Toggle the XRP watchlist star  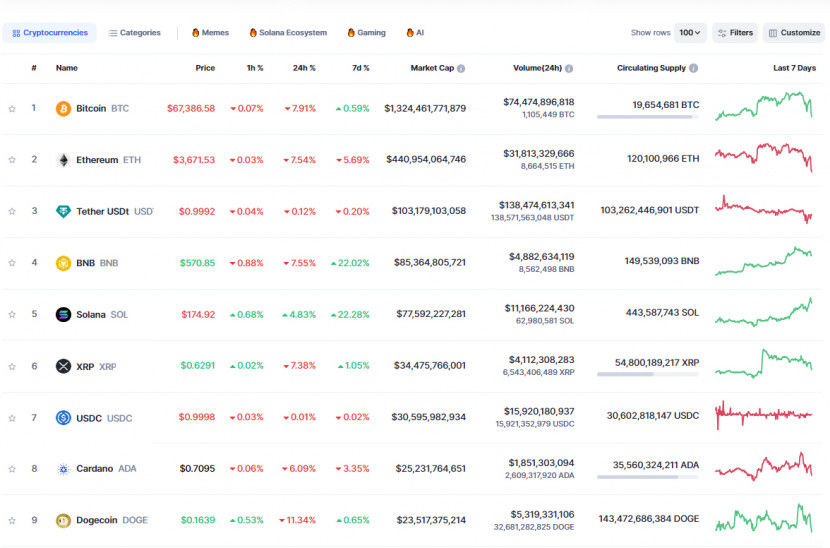(12, 366)
